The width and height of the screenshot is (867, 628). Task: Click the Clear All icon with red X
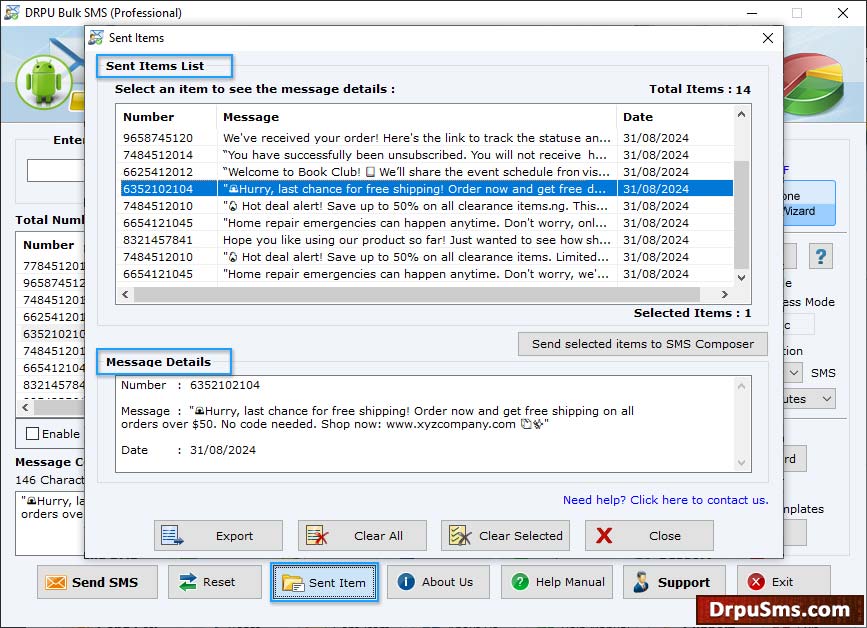pyautogui.click(x=317, y=536)
